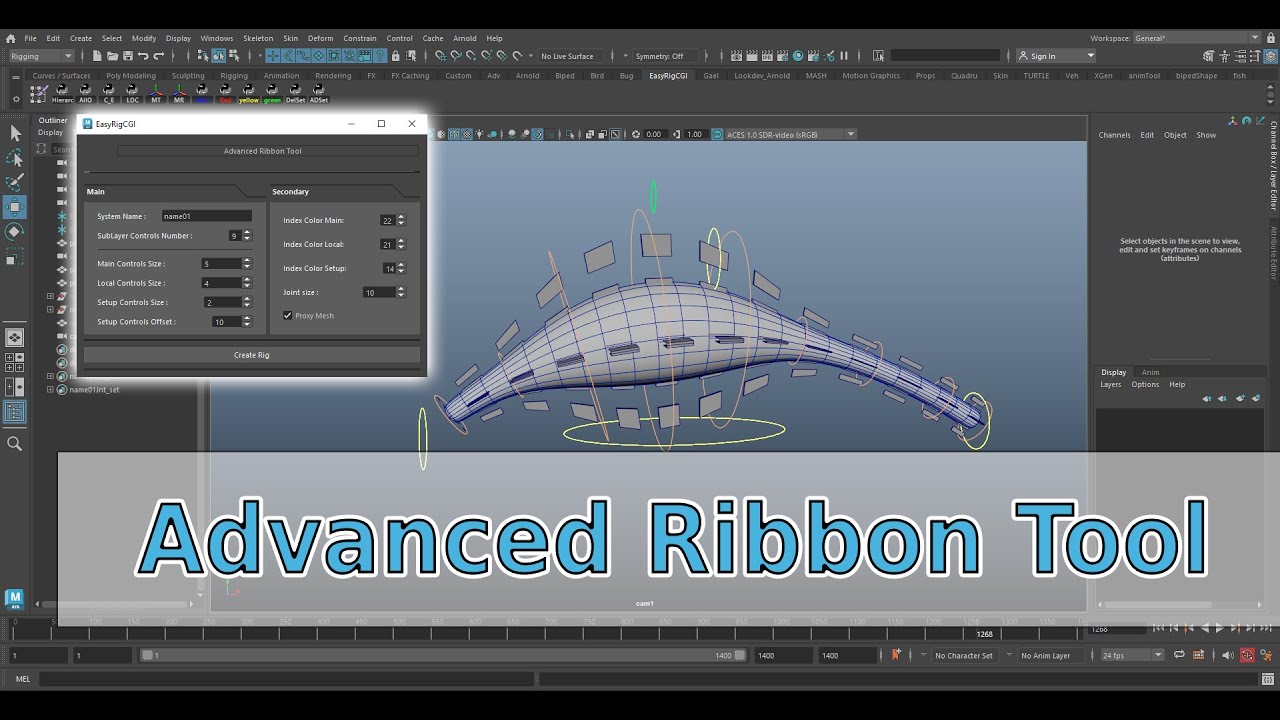Click the Save Scene floppy icon
Viewport: 1280px width, 720px height.
(128, 56)
